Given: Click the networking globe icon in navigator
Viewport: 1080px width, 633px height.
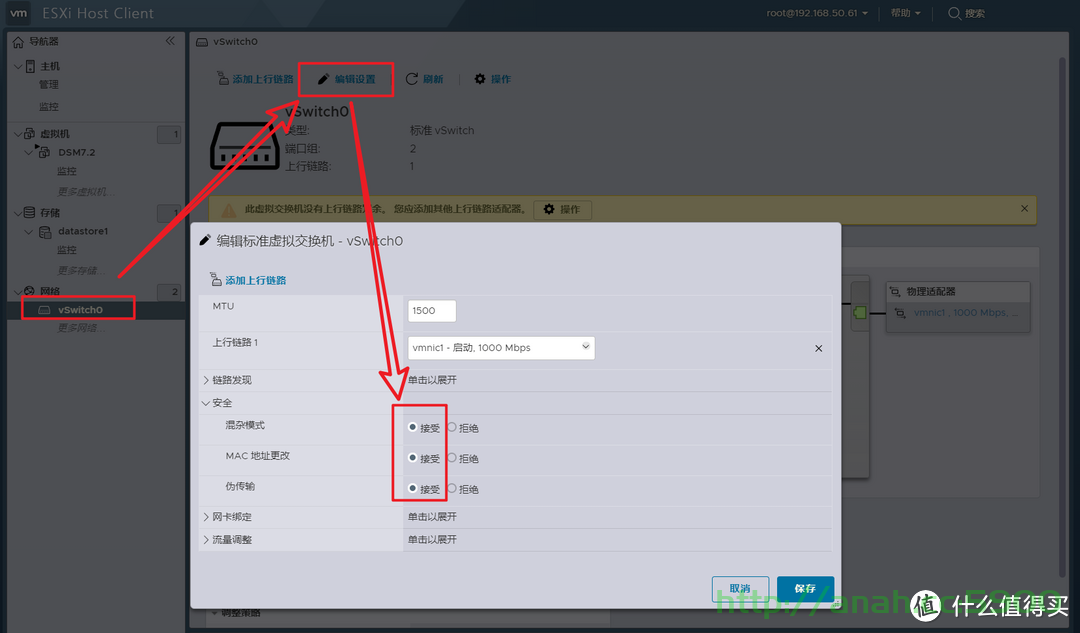Looking at the screenshot, I should coord(29,291).
